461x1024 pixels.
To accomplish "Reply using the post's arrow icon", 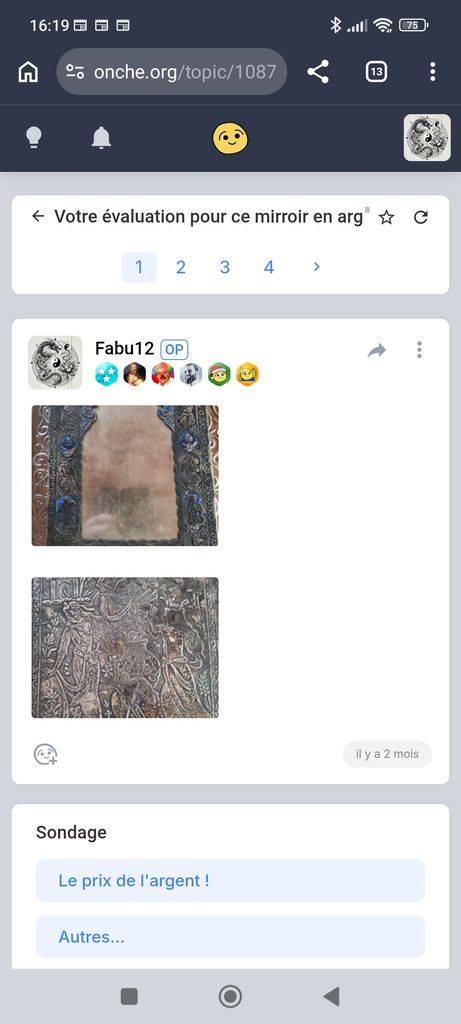I will tap(377, 351).
